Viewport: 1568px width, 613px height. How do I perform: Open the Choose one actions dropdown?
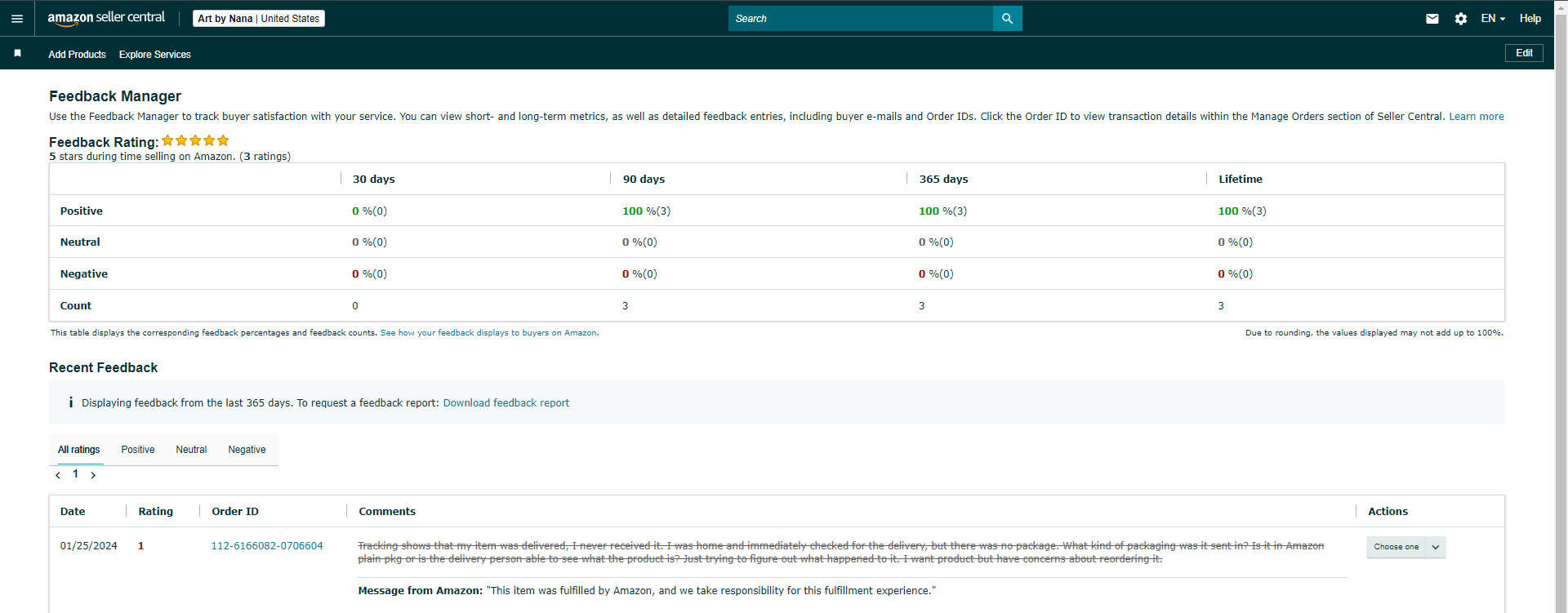pyautogui.click(x=1405, y=547)
